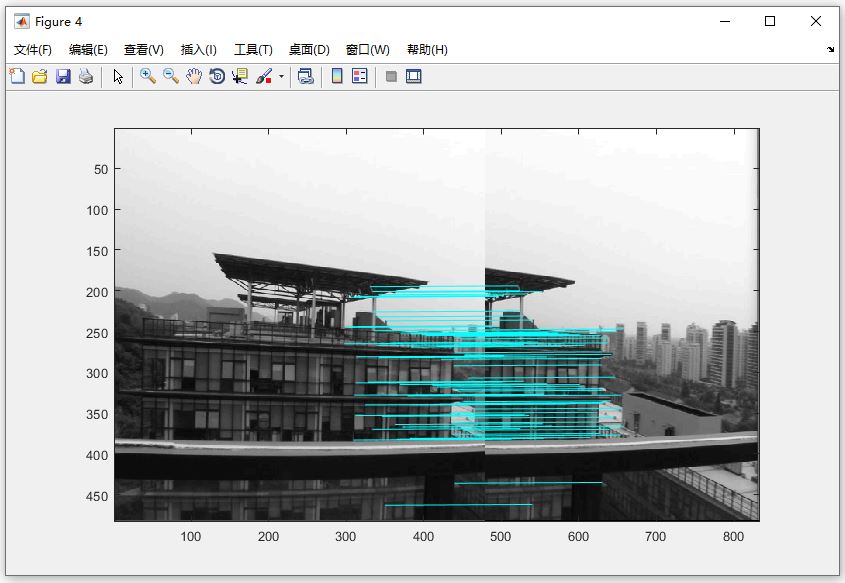Minimize the Figure 4 window
The height and width of the screenshot is (583, 845).
(x=725, y=22)
